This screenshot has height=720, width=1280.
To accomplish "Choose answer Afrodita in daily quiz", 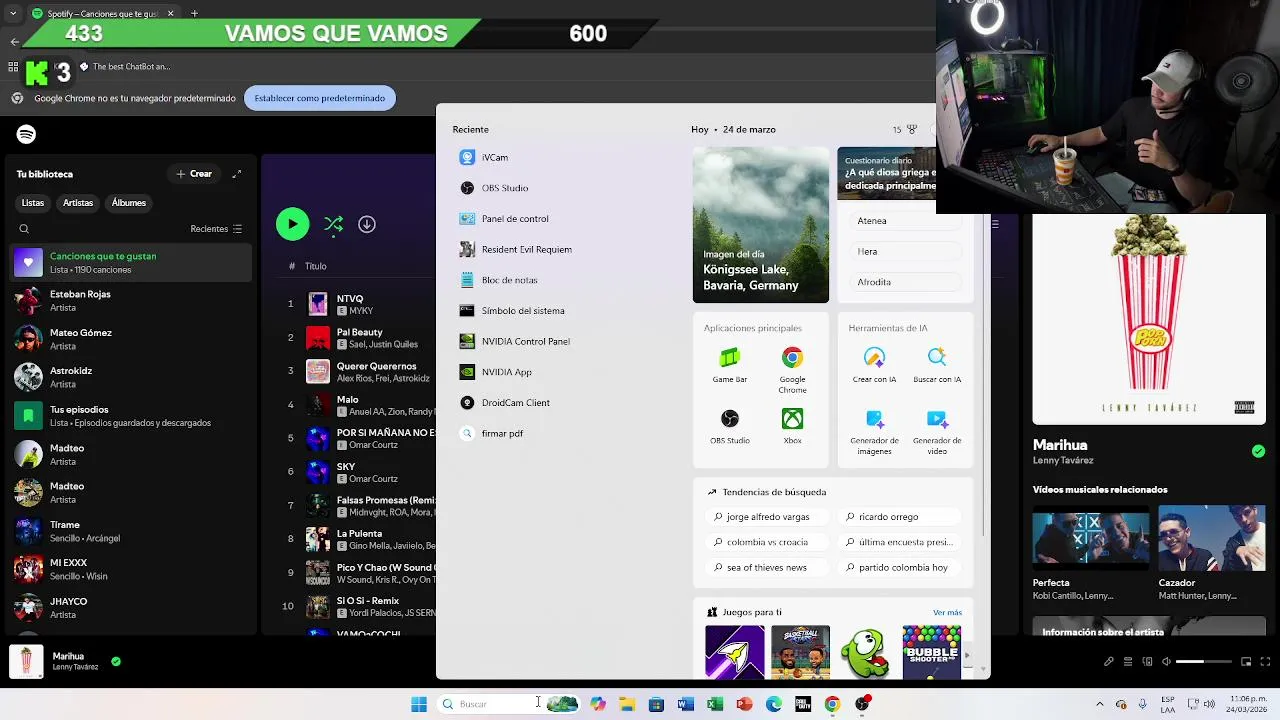I will point(906,282).
